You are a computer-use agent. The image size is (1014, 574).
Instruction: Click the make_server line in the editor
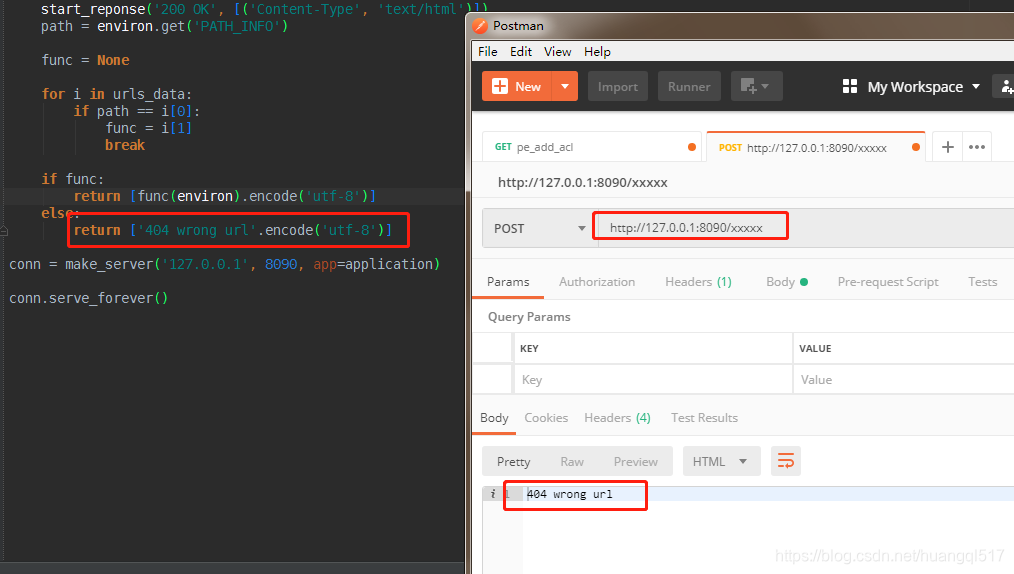224,264
